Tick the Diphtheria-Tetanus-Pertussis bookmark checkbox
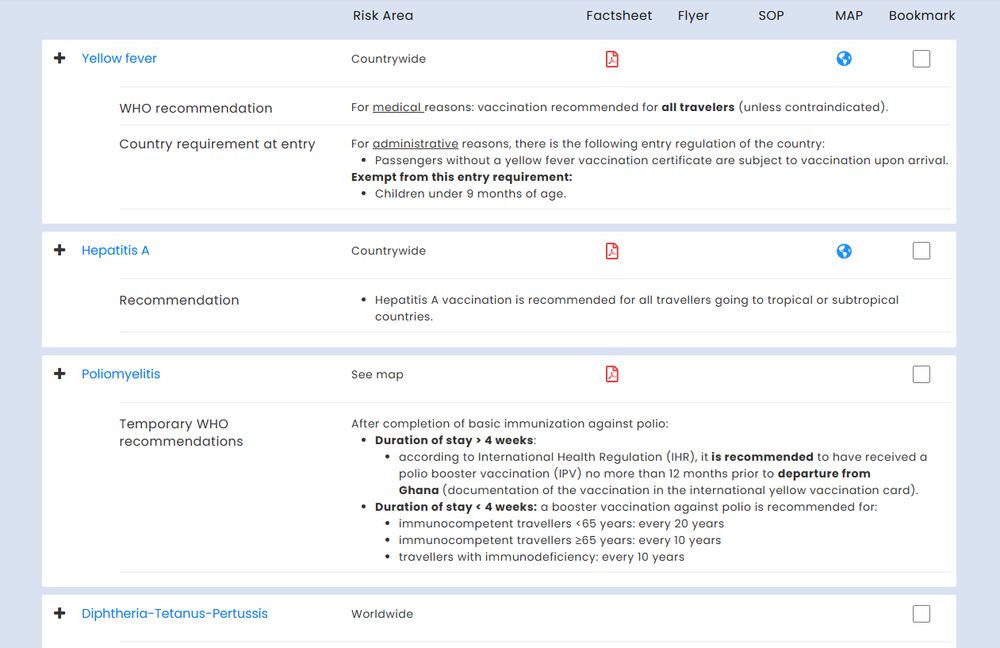The height and width of the screenshot is (648, 1000). click(x=921, y=614)
